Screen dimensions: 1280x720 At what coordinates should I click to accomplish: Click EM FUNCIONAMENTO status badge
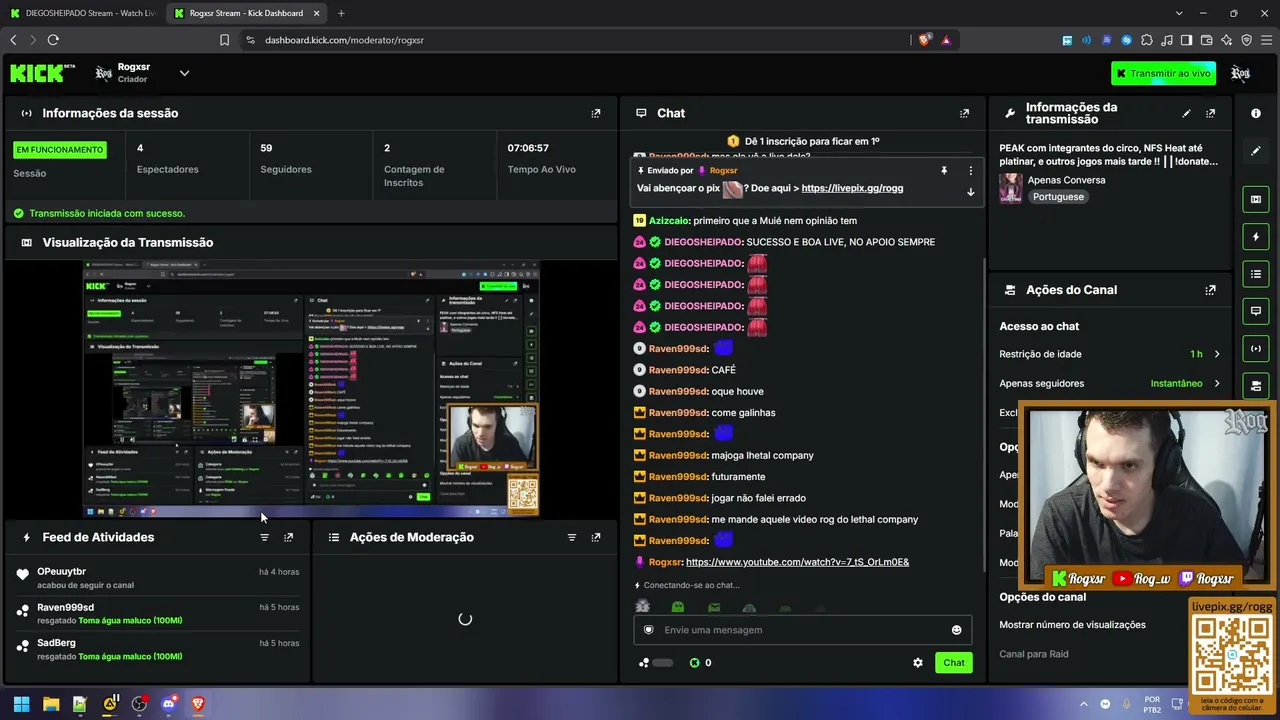pos(60,150)
